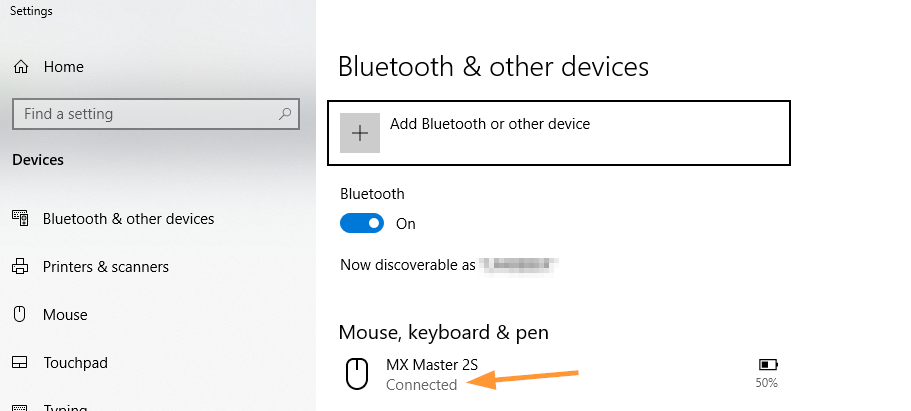Open the Touchpad settings page
Image resolution: width=911 pixels, height=411 pixels.
(x=75, y=363)
